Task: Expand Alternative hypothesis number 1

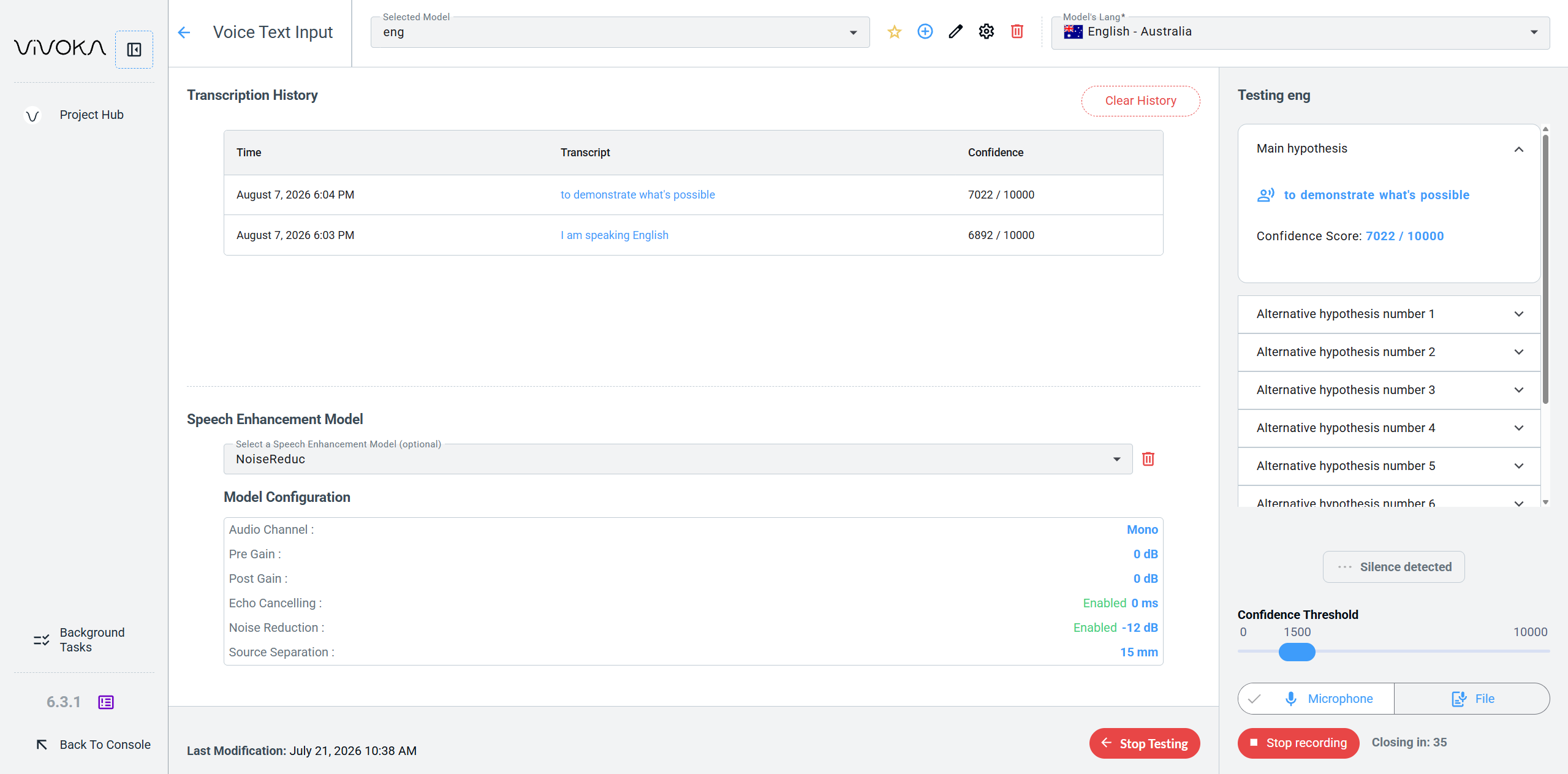Action: click(1388, 314)
